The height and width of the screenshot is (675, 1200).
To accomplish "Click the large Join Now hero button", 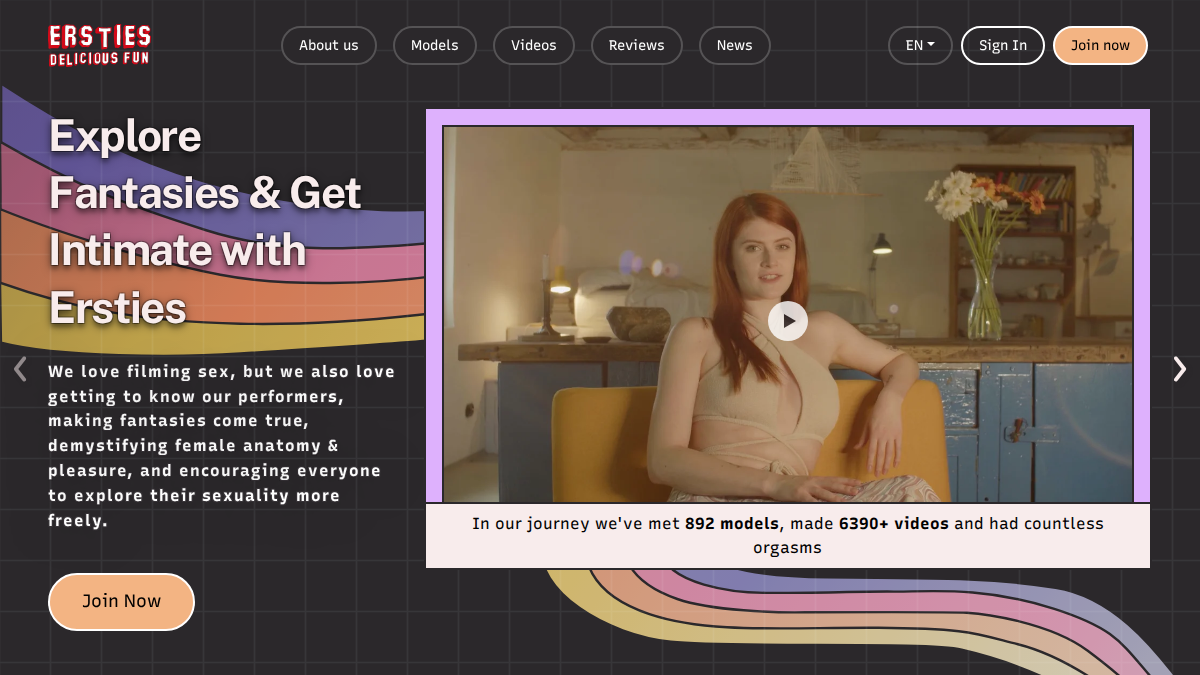I will point(121,602).
